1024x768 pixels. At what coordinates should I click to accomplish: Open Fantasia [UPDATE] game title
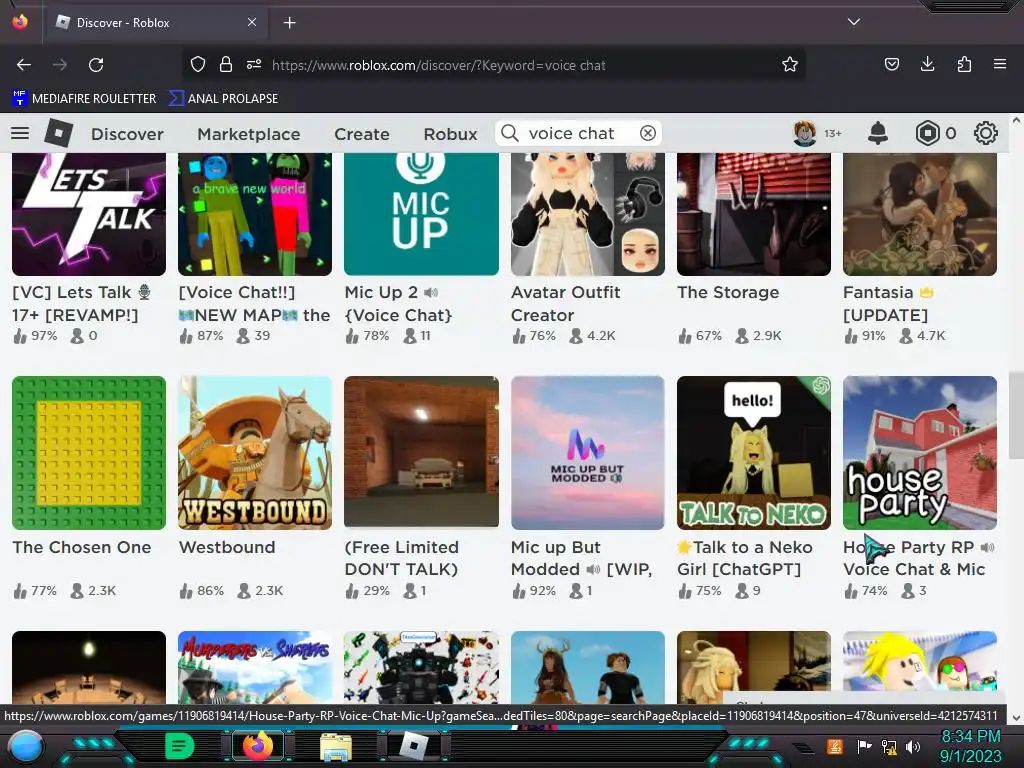[x=888, y=304]
